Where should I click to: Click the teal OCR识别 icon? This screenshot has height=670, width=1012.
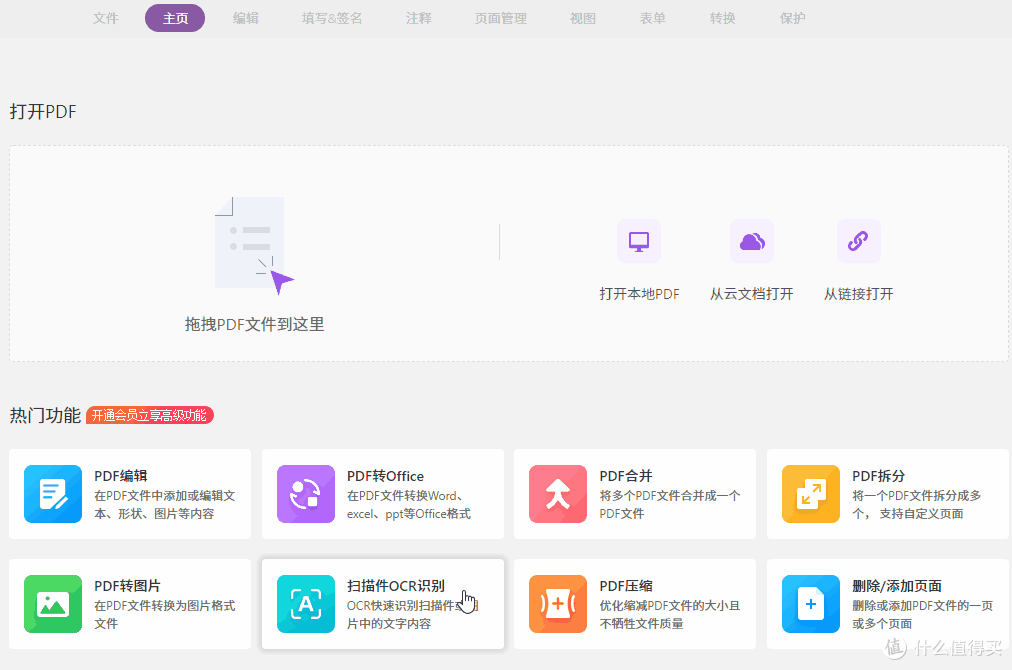pos(306,604)
